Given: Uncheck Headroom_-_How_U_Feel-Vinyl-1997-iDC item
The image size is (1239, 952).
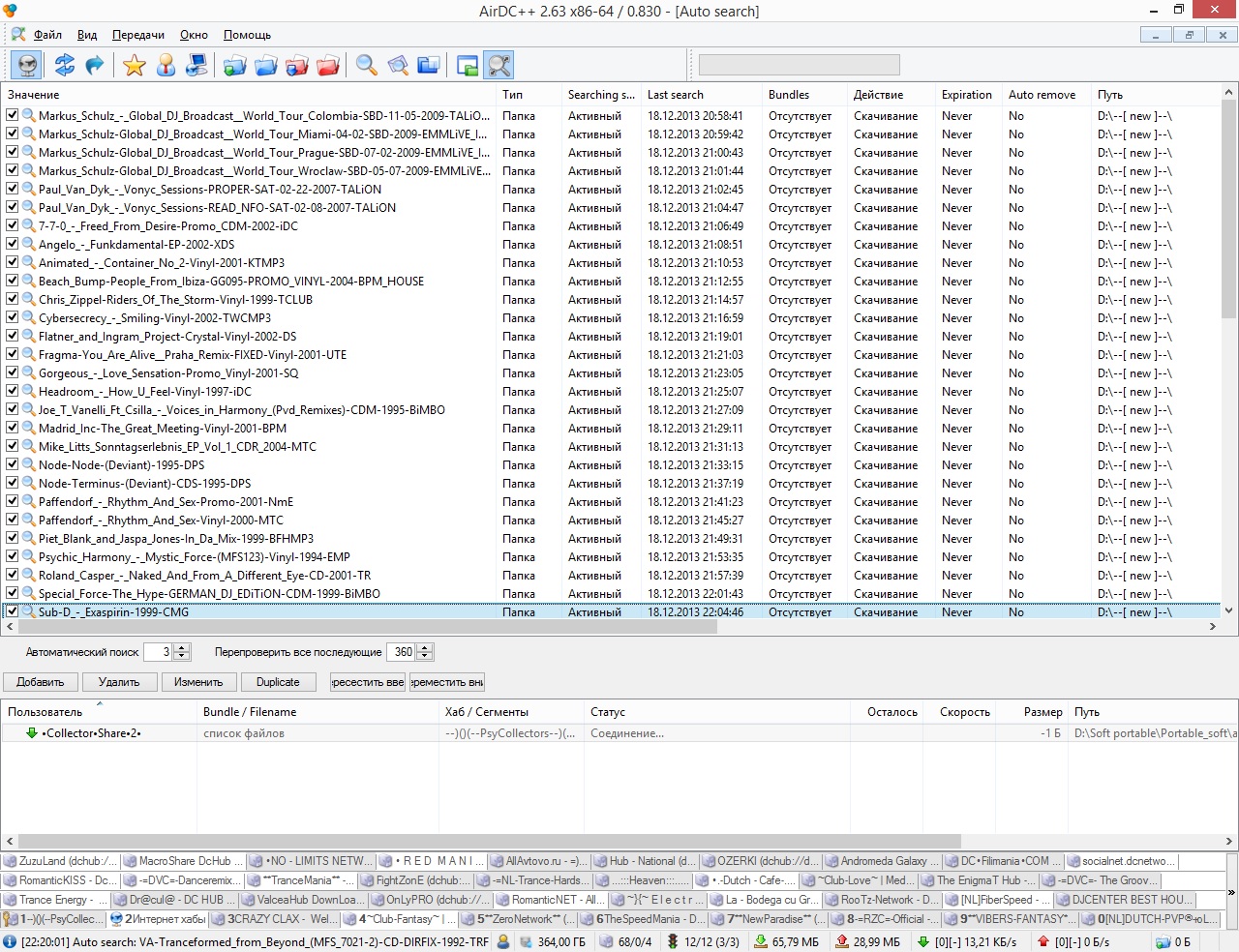Looking at the screenshot, I should [13, 391].
